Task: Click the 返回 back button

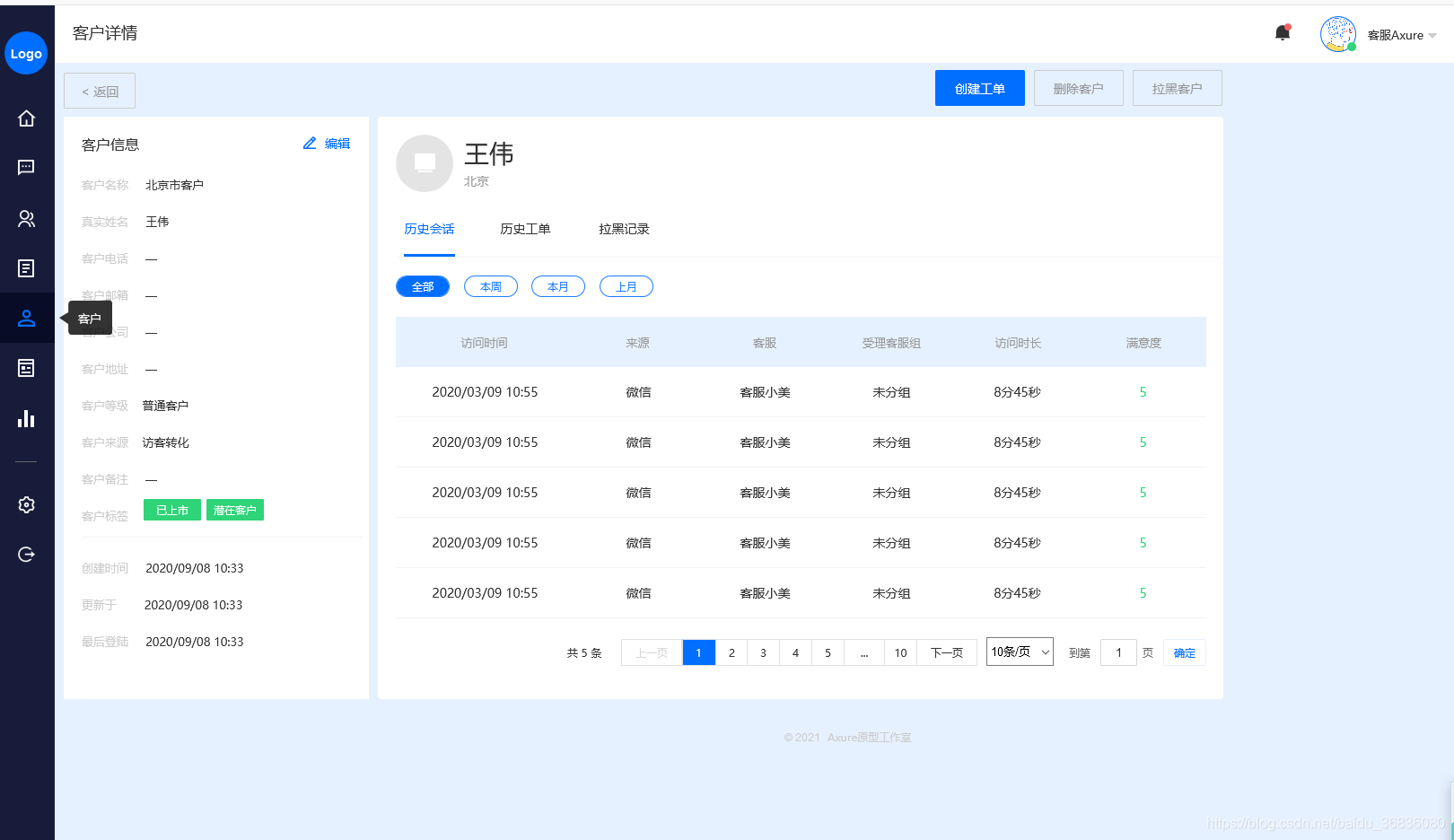Action: coord(100,92)
